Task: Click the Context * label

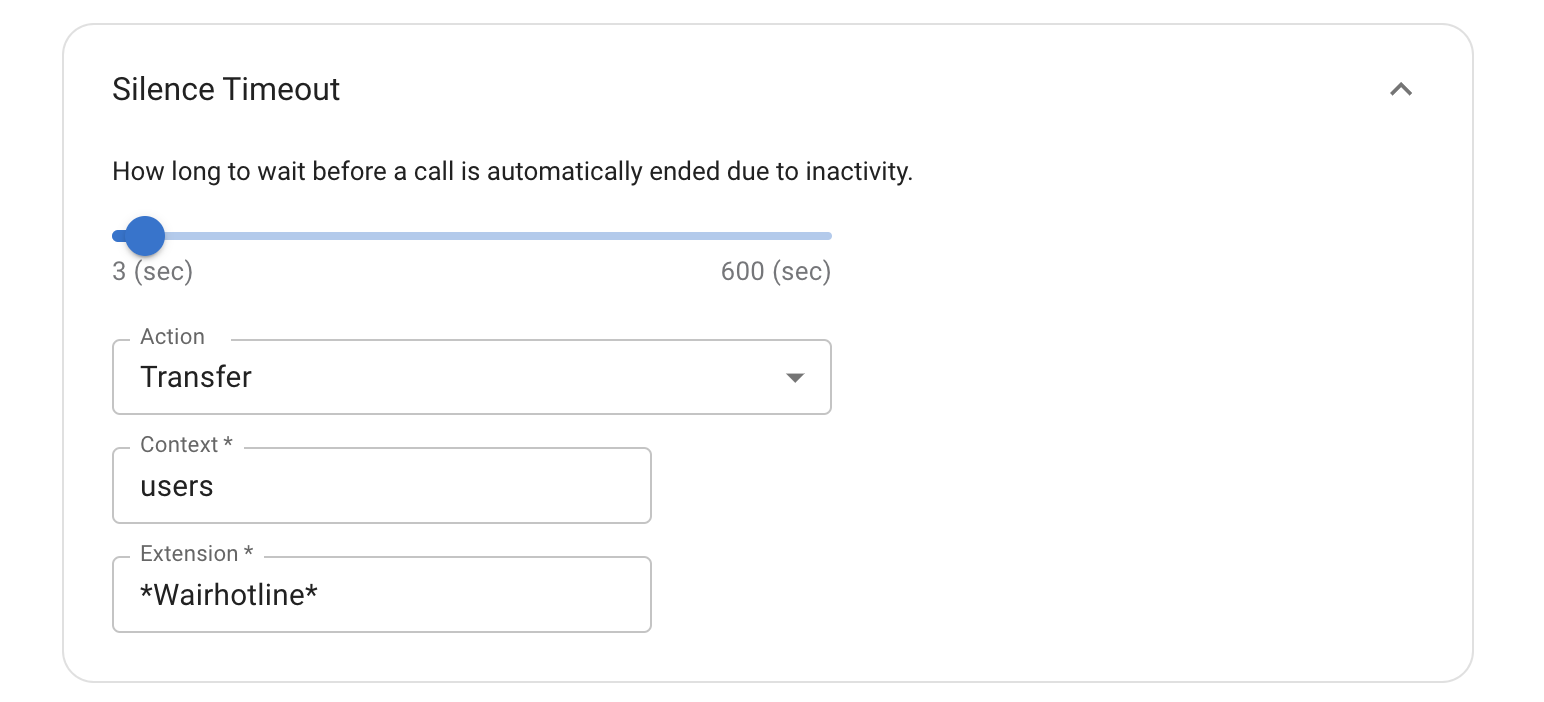Action: 183,444
